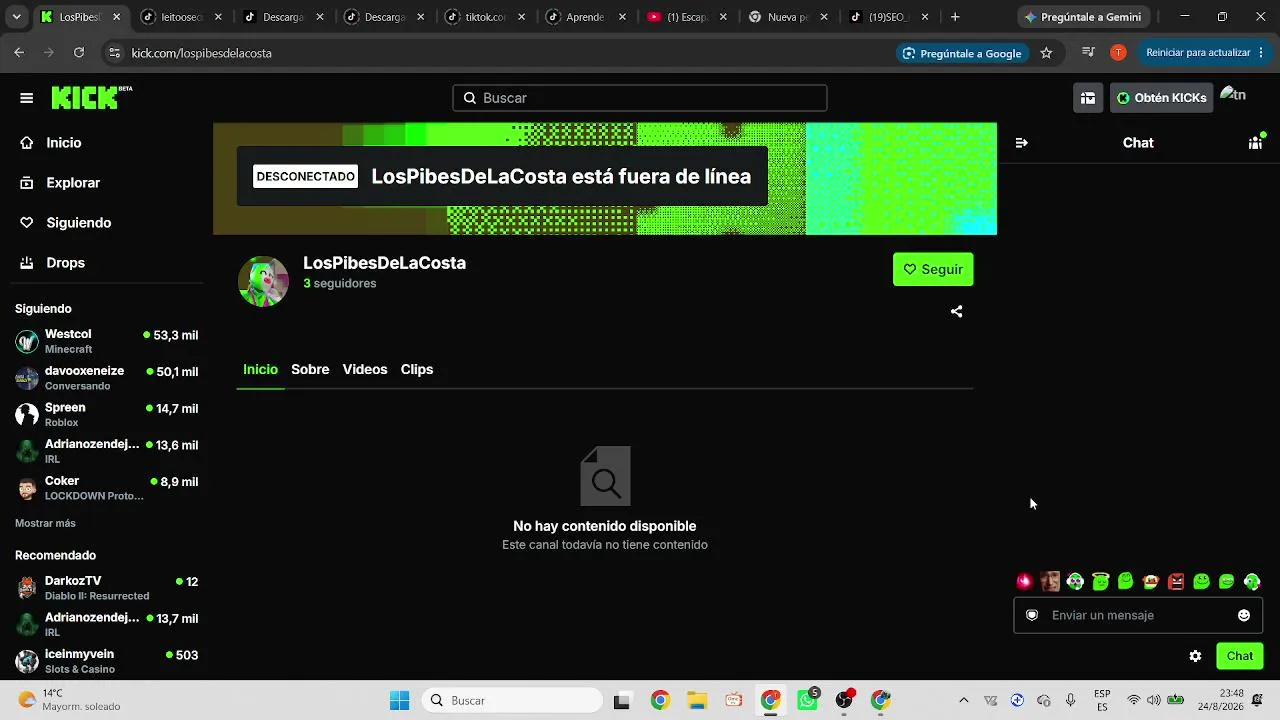The height and width of the screenshot is (720, 1280).
Task: Open WhatsApp from the taskbar
Action: (807, 700)
